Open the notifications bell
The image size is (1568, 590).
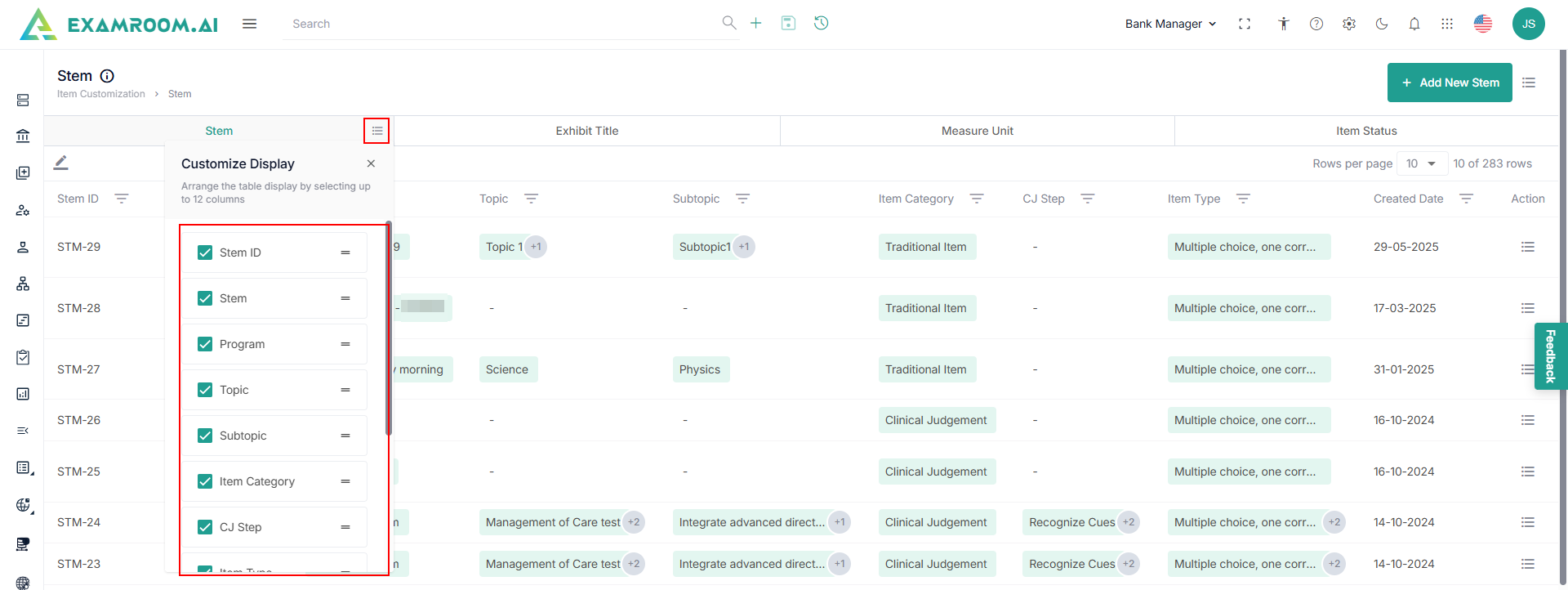1414,24
